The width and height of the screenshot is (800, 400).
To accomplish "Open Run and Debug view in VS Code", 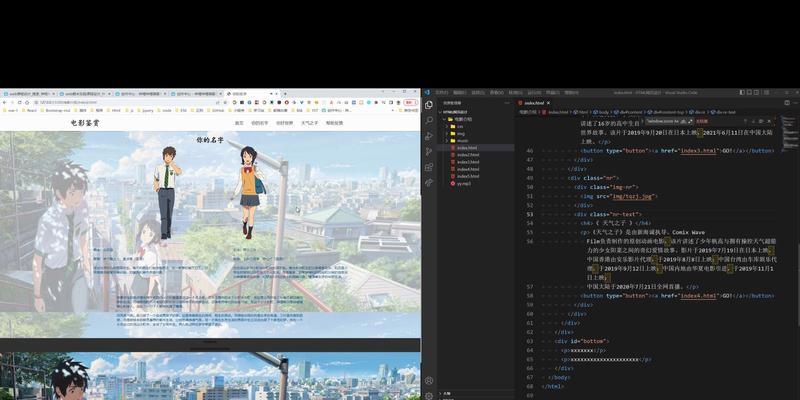I will click(429, 136).
